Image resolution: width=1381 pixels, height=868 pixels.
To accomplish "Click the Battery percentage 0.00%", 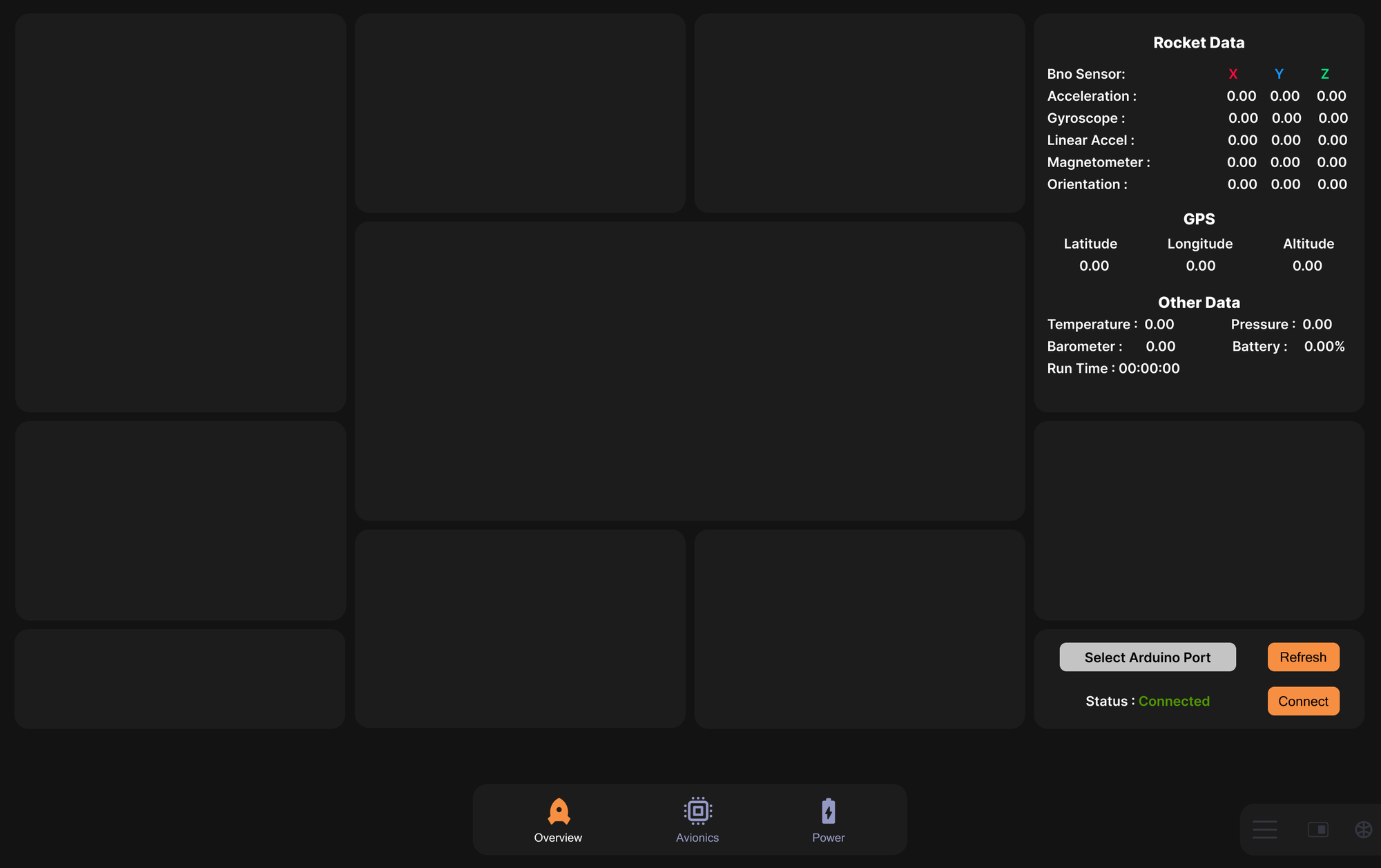I will tap(1324, 347).
